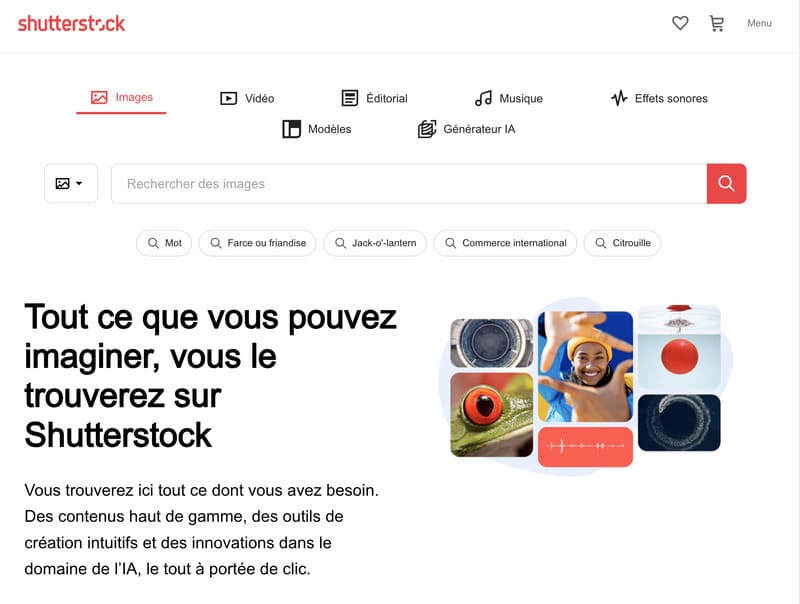Screen dimensions: 800x604
Task: Go to Shutterstock logo homepage
Action: click(x=71, y=23)
